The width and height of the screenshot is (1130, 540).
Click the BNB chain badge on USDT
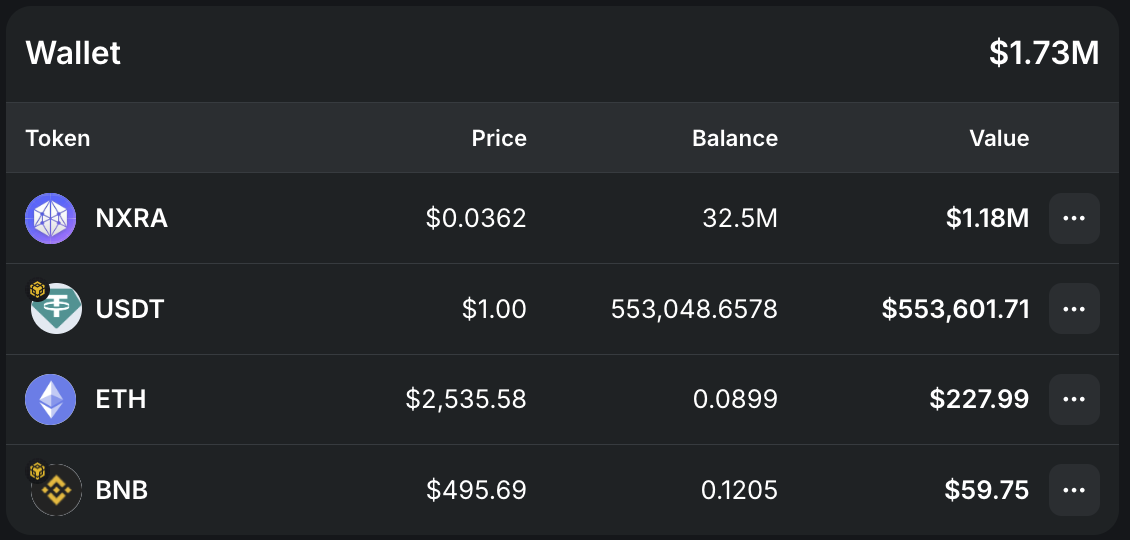(x=37, y=291)
